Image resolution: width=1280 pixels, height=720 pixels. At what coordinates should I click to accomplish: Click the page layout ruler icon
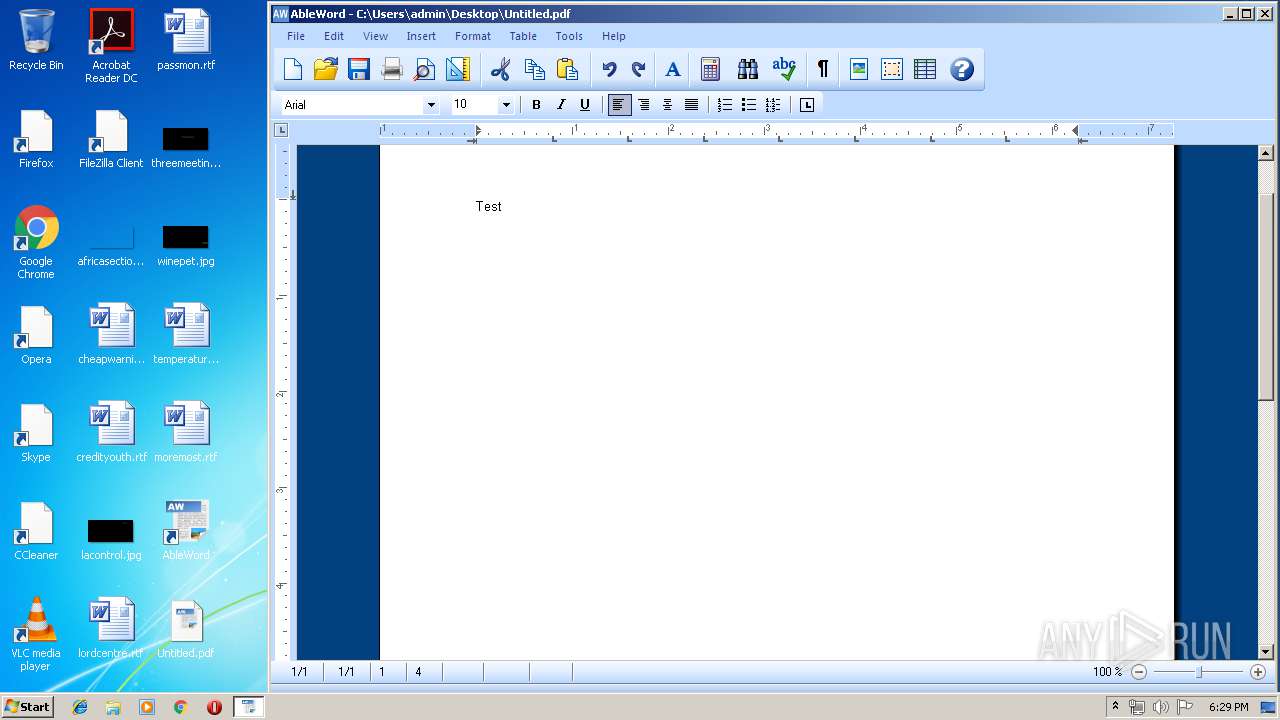point(457,69)
